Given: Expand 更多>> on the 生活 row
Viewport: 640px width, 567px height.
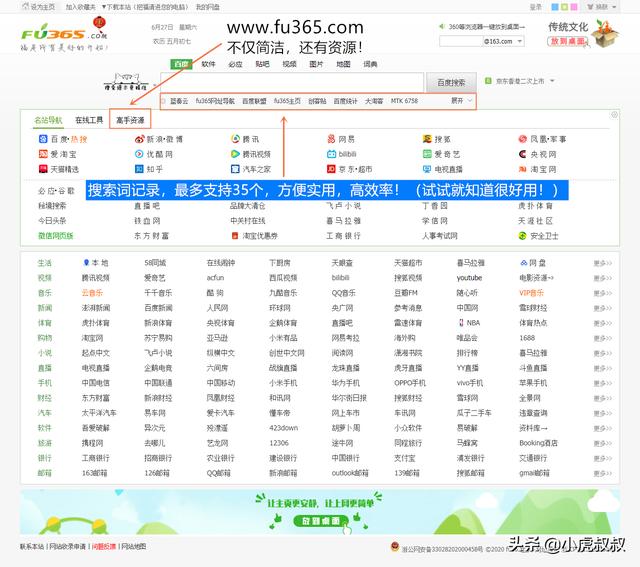Looking at the screenshot, I should [x=603, y=263].
